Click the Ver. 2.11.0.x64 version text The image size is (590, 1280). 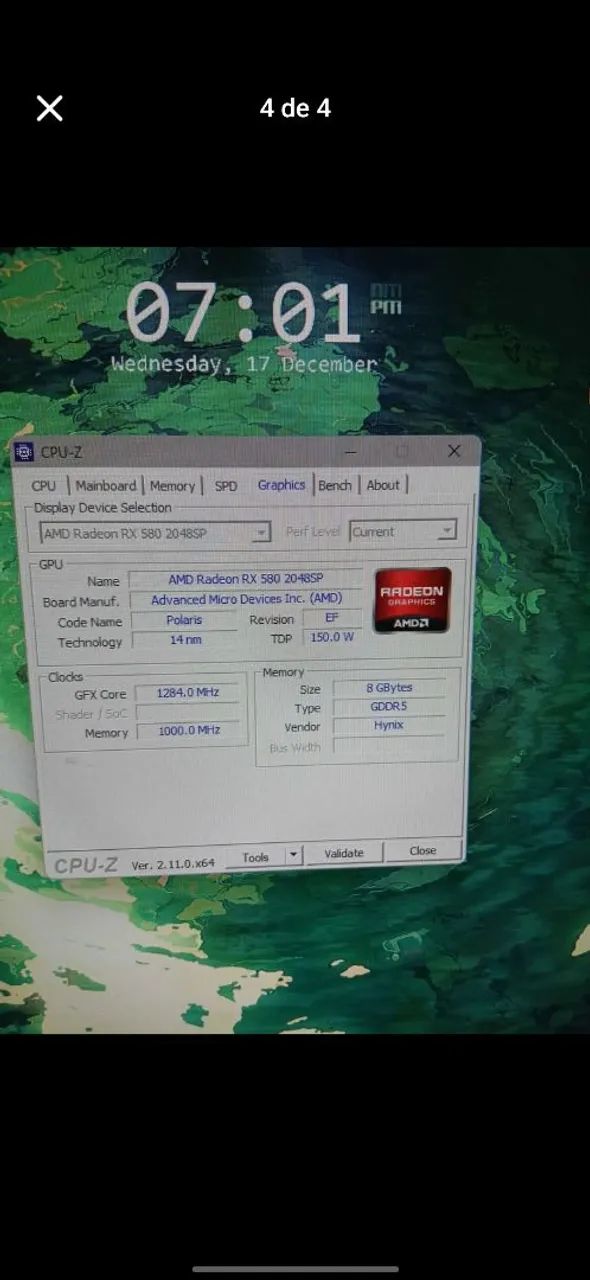(173, 864)
